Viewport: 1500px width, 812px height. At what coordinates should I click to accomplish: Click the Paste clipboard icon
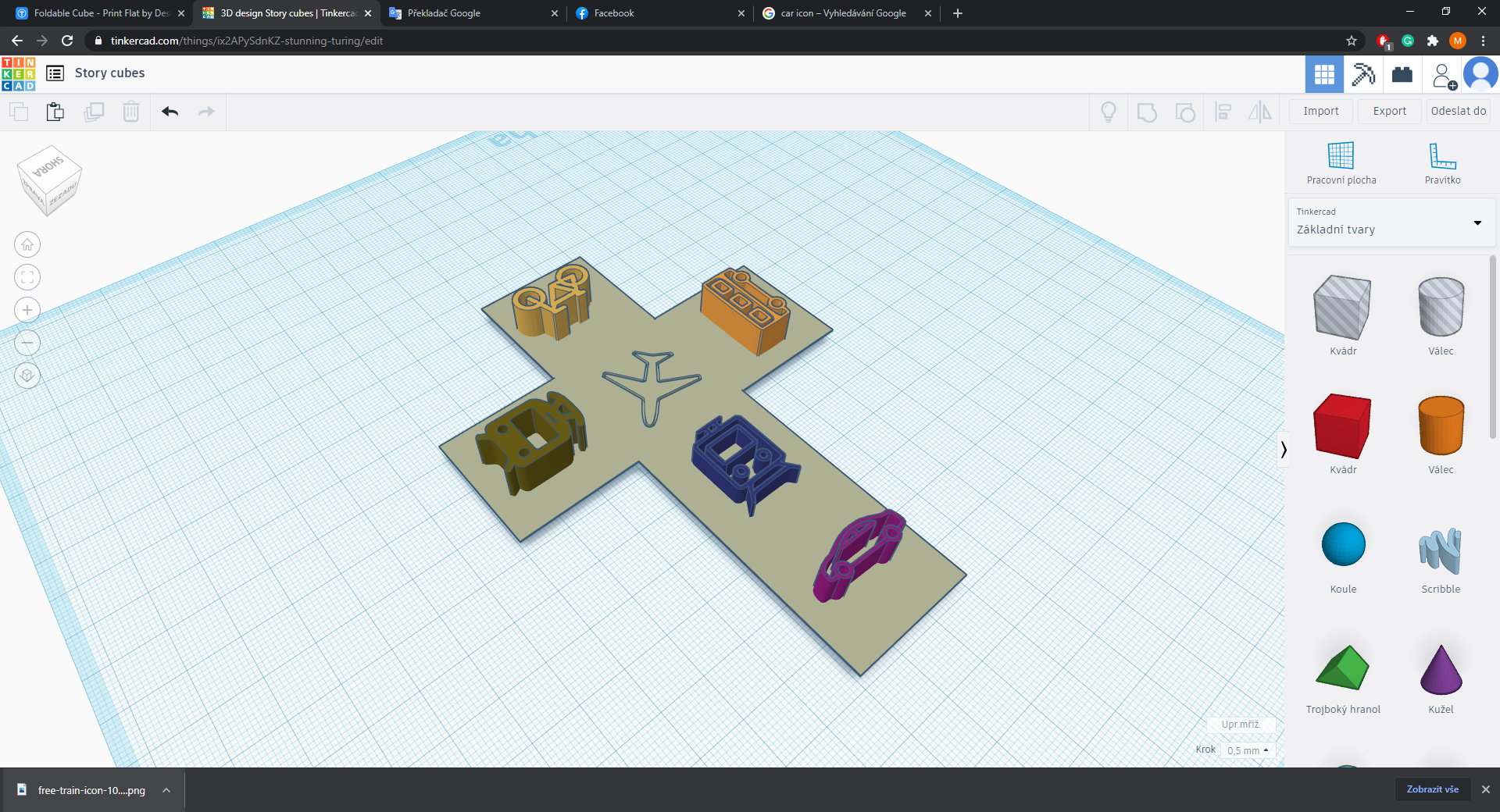55,112
